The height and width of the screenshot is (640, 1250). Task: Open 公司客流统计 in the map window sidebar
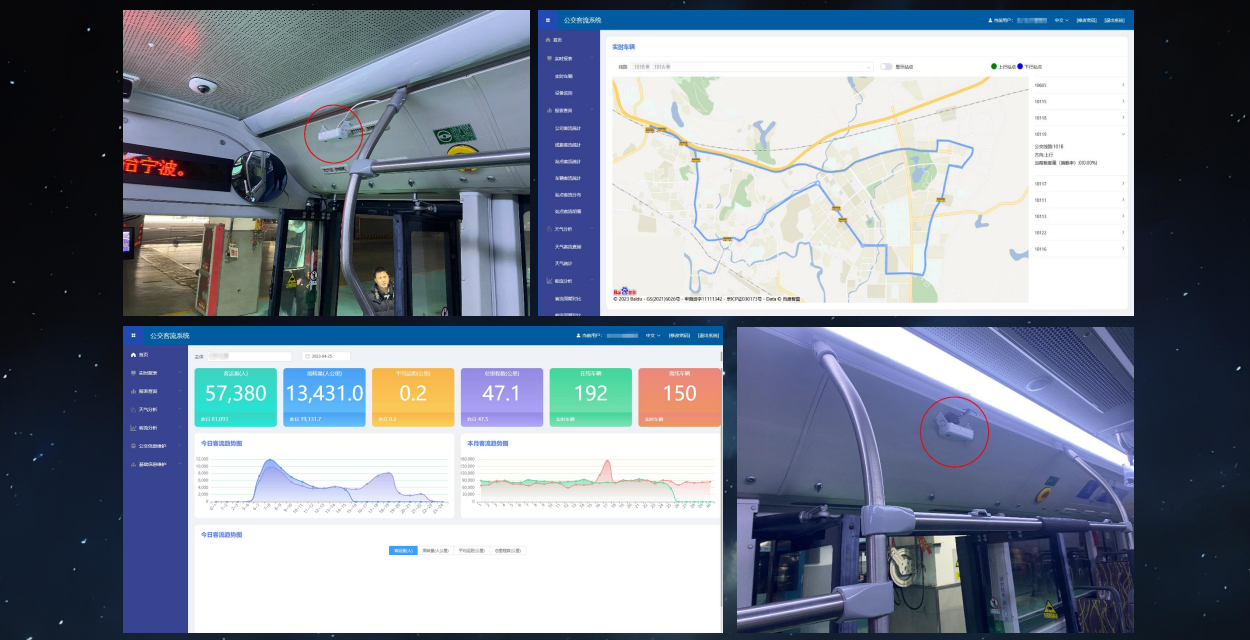[x=567, y=128]
